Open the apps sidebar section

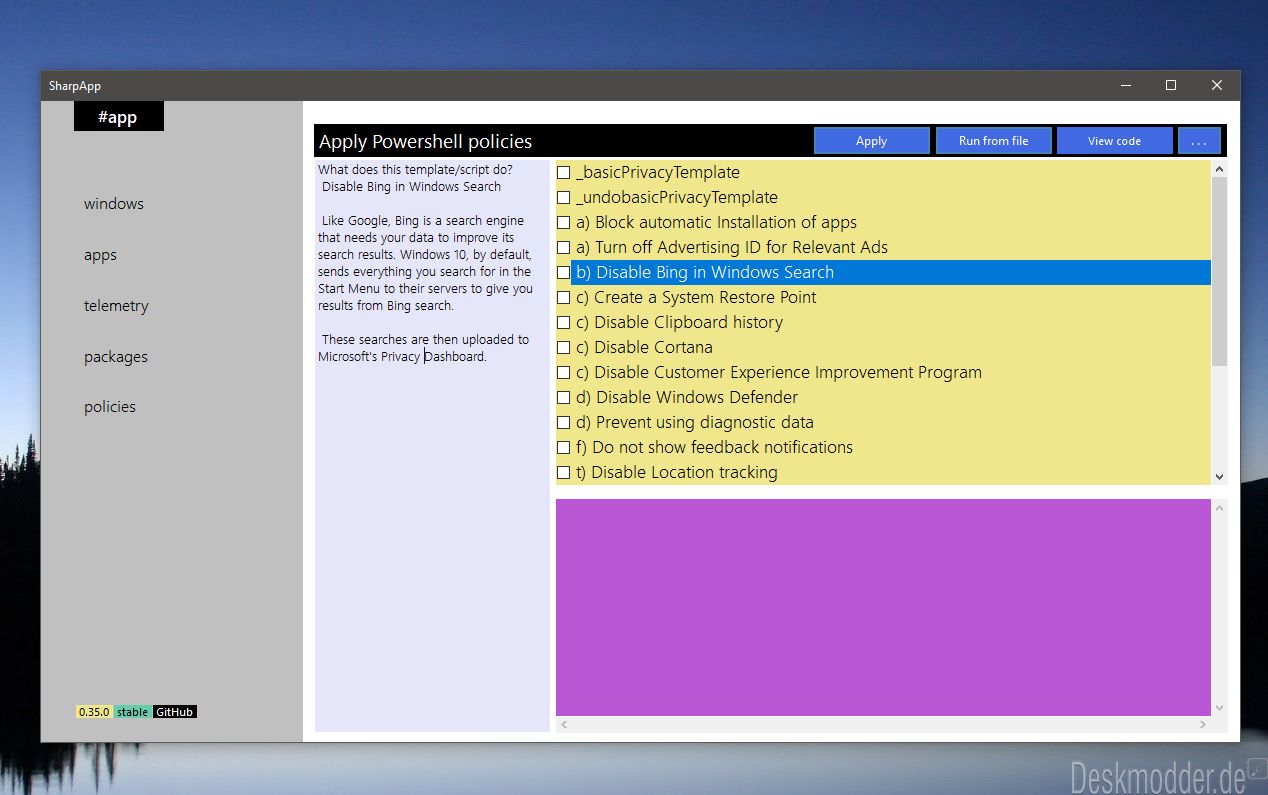coord(100,255)
